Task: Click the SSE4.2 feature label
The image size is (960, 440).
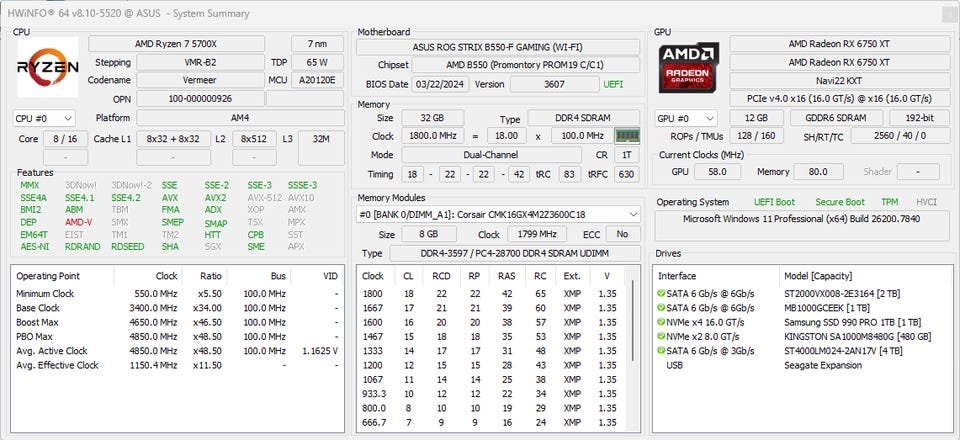Action: (x=126, y=198)
